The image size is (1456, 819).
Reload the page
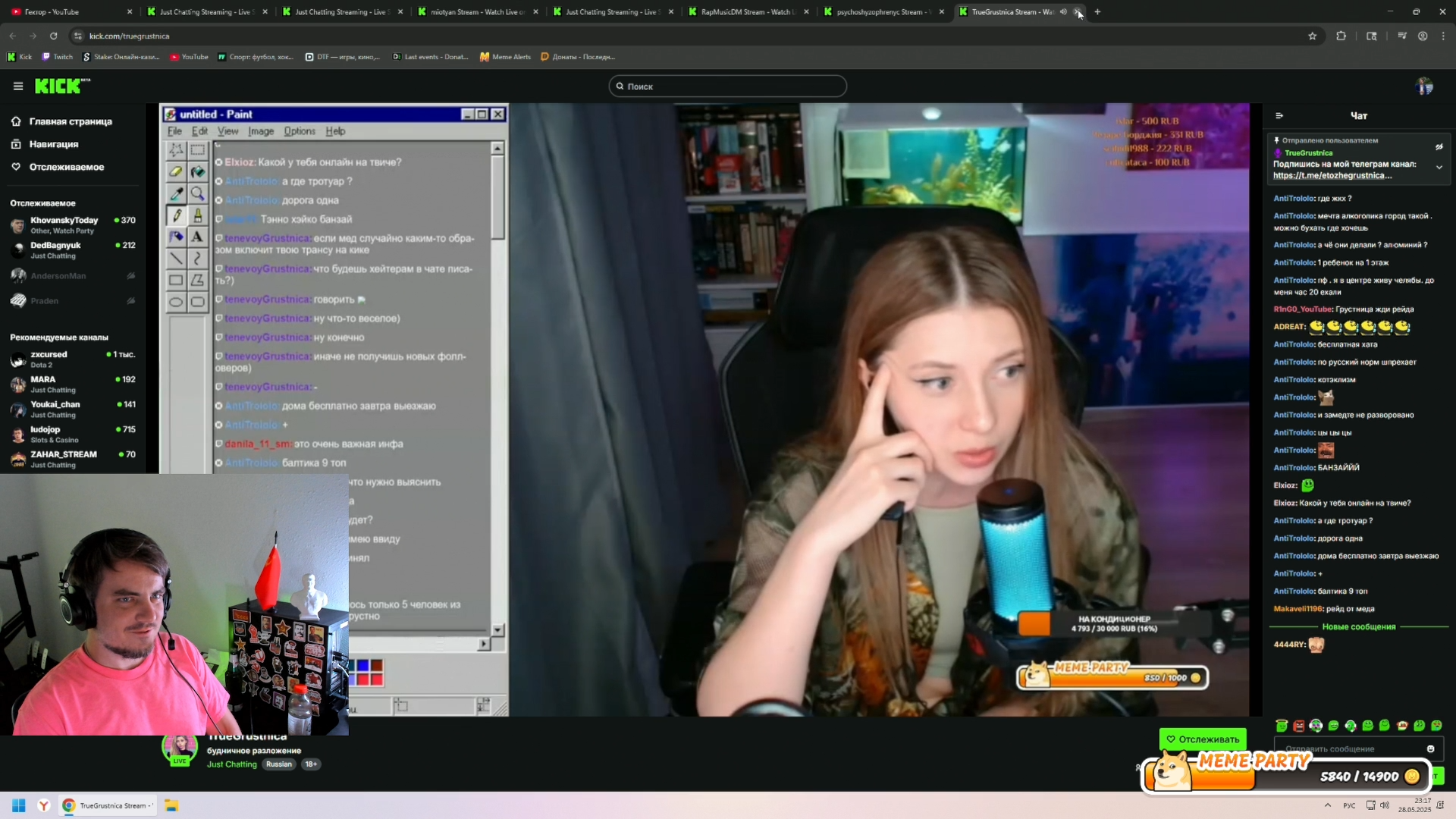[54, 36]
